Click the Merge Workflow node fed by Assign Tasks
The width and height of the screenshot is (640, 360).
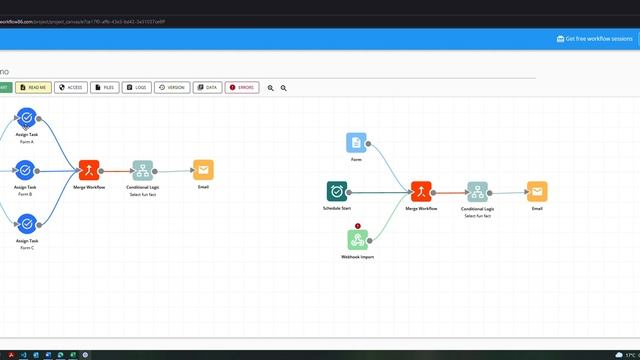pyautogui.click(x=89, y=170)
